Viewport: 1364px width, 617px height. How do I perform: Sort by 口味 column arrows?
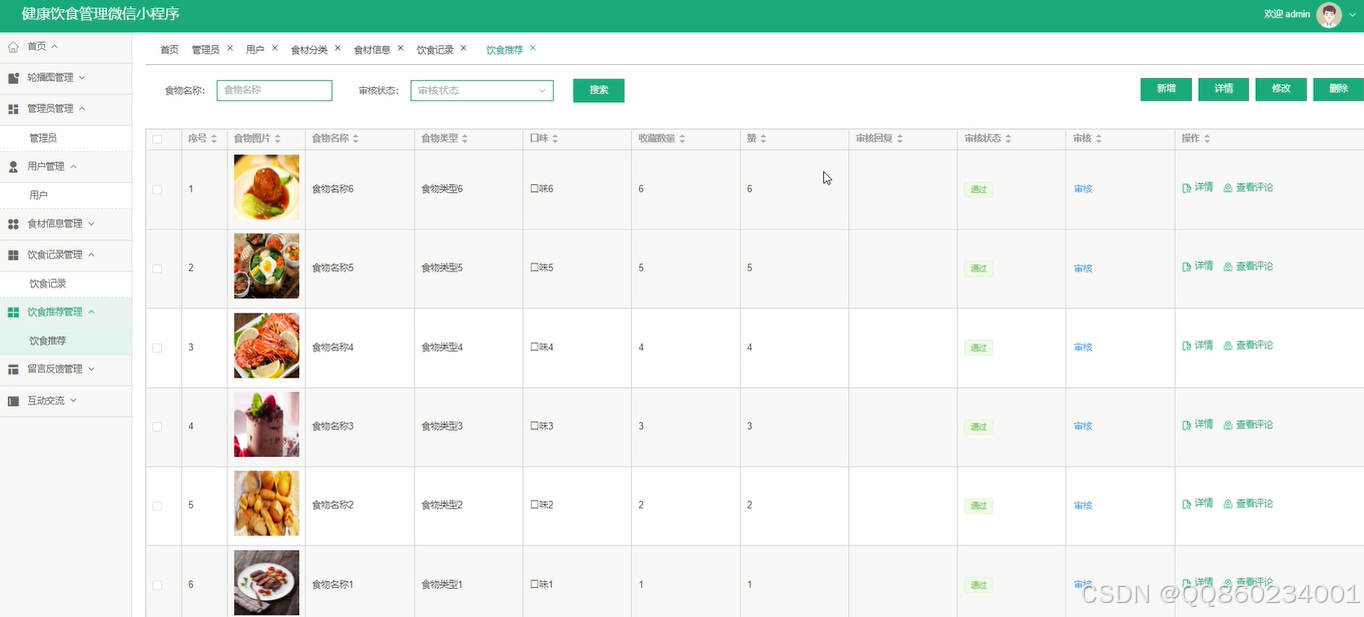pyautogui.click(x=556, y=139)
